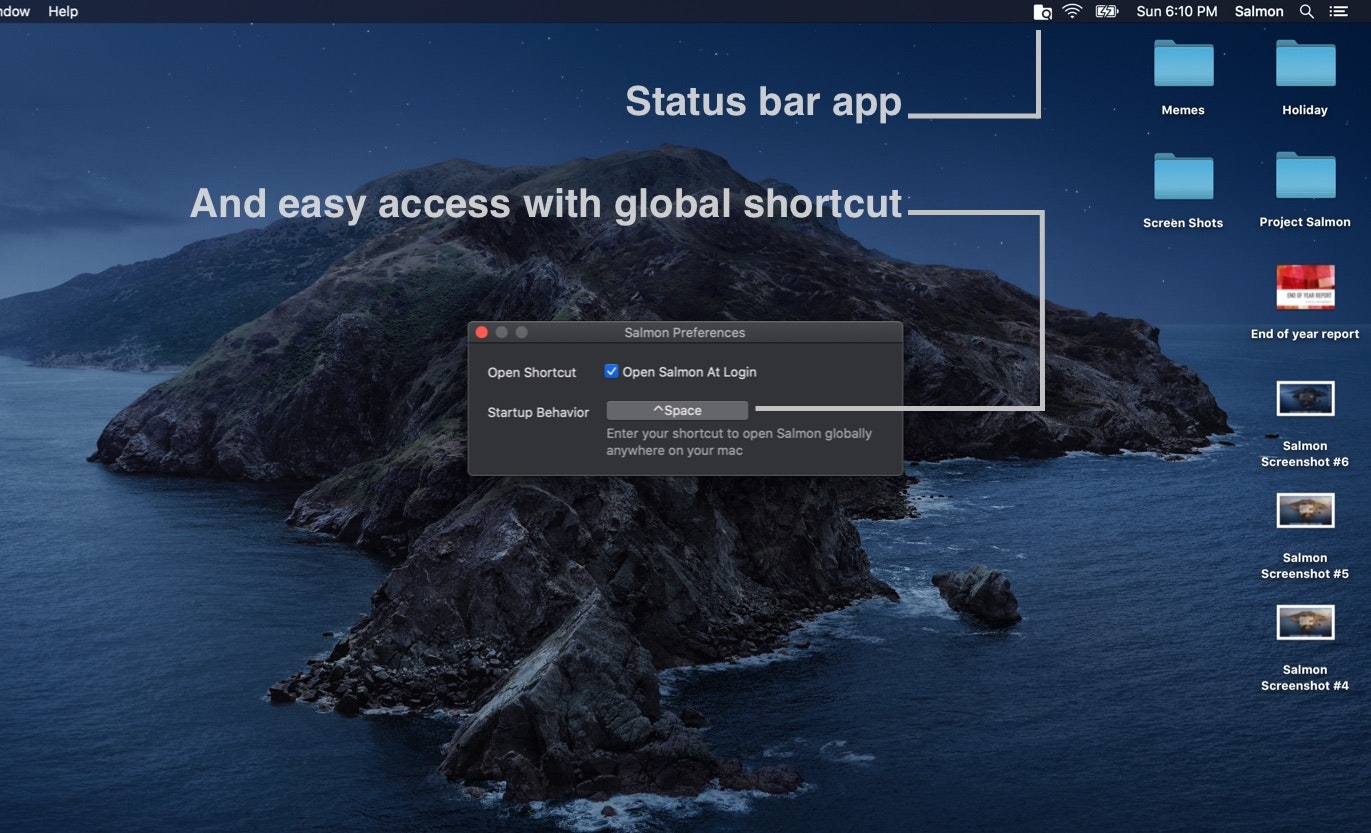Open the Salmon status bar icon
The width and height of the screenshot is (1371, 833).
click(x=1042, y=12)
